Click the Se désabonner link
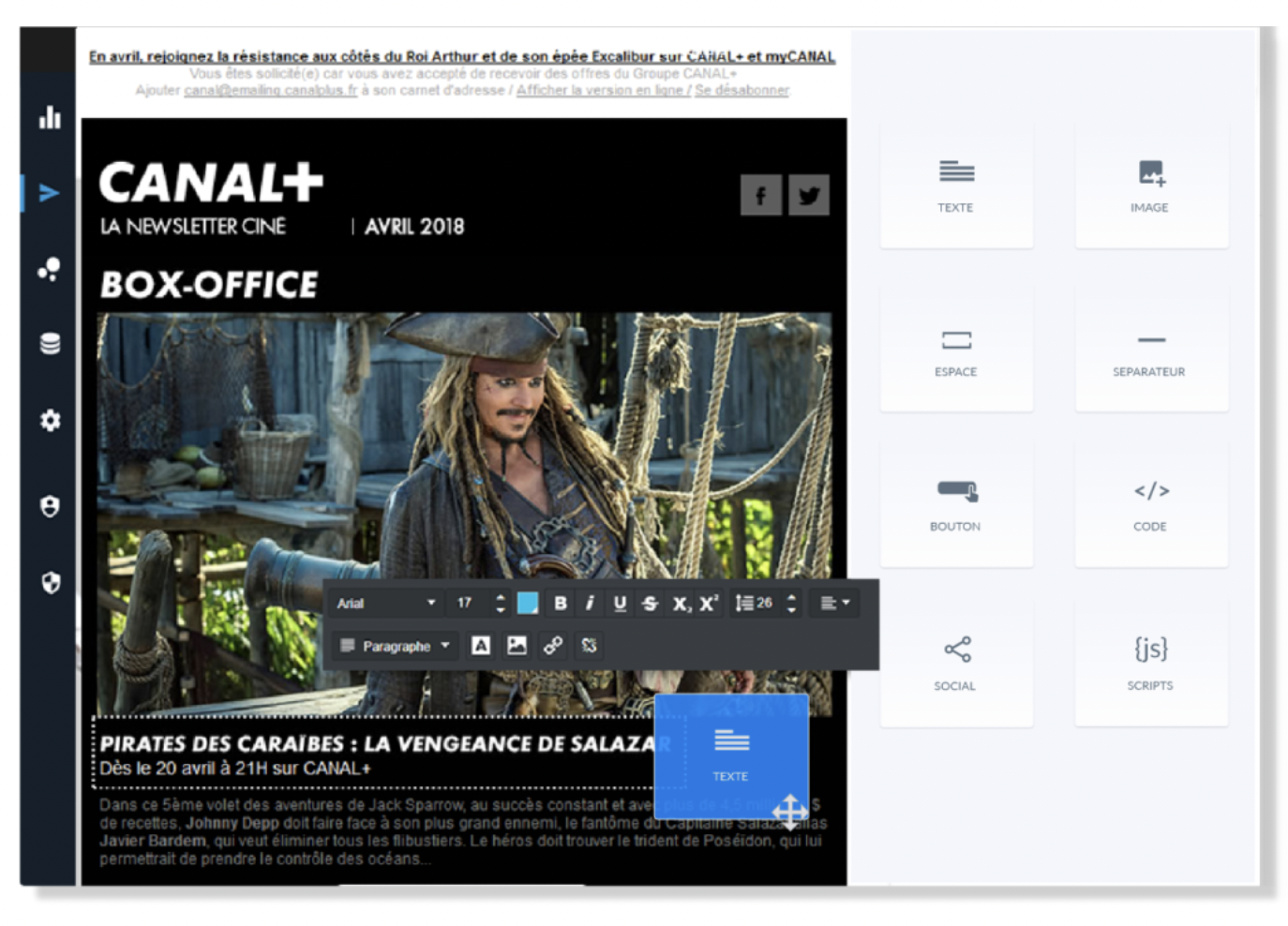 point(741,90)
